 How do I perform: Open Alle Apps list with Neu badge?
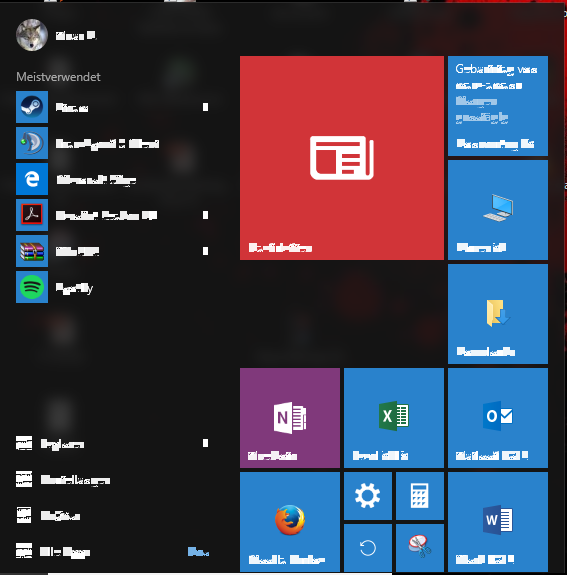pyautogui.click(x=112, y=552)
